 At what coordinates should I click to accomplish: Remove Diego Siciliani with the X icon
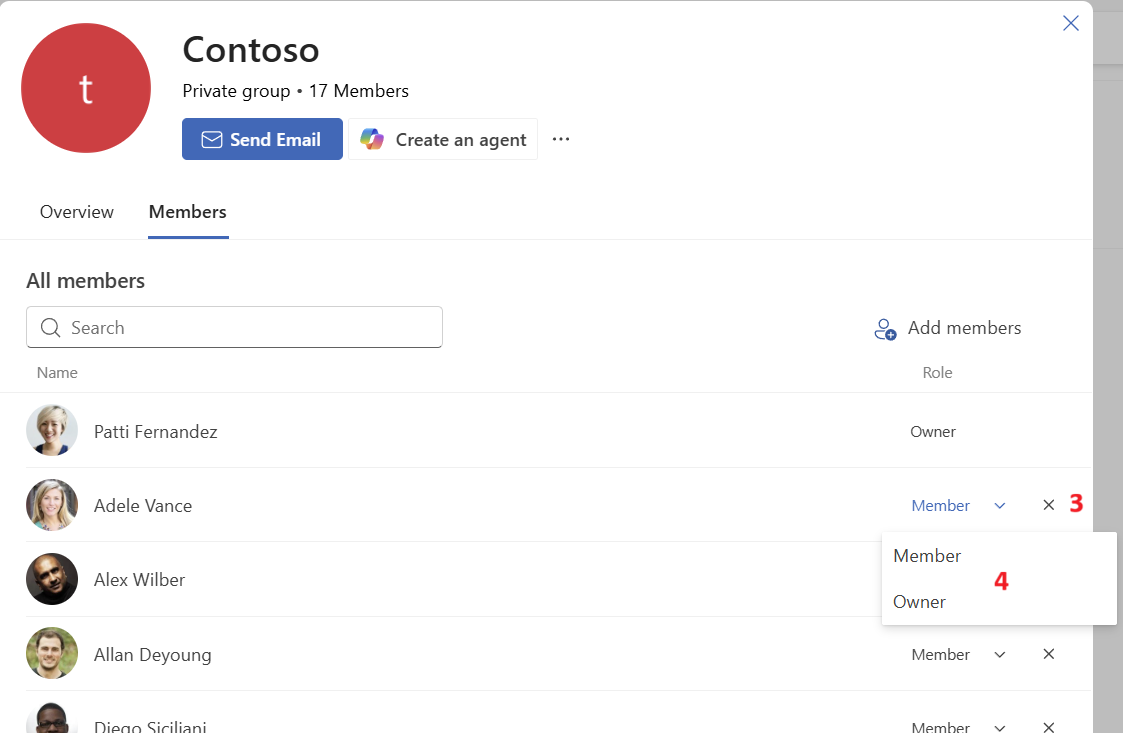pos(1049,727)
